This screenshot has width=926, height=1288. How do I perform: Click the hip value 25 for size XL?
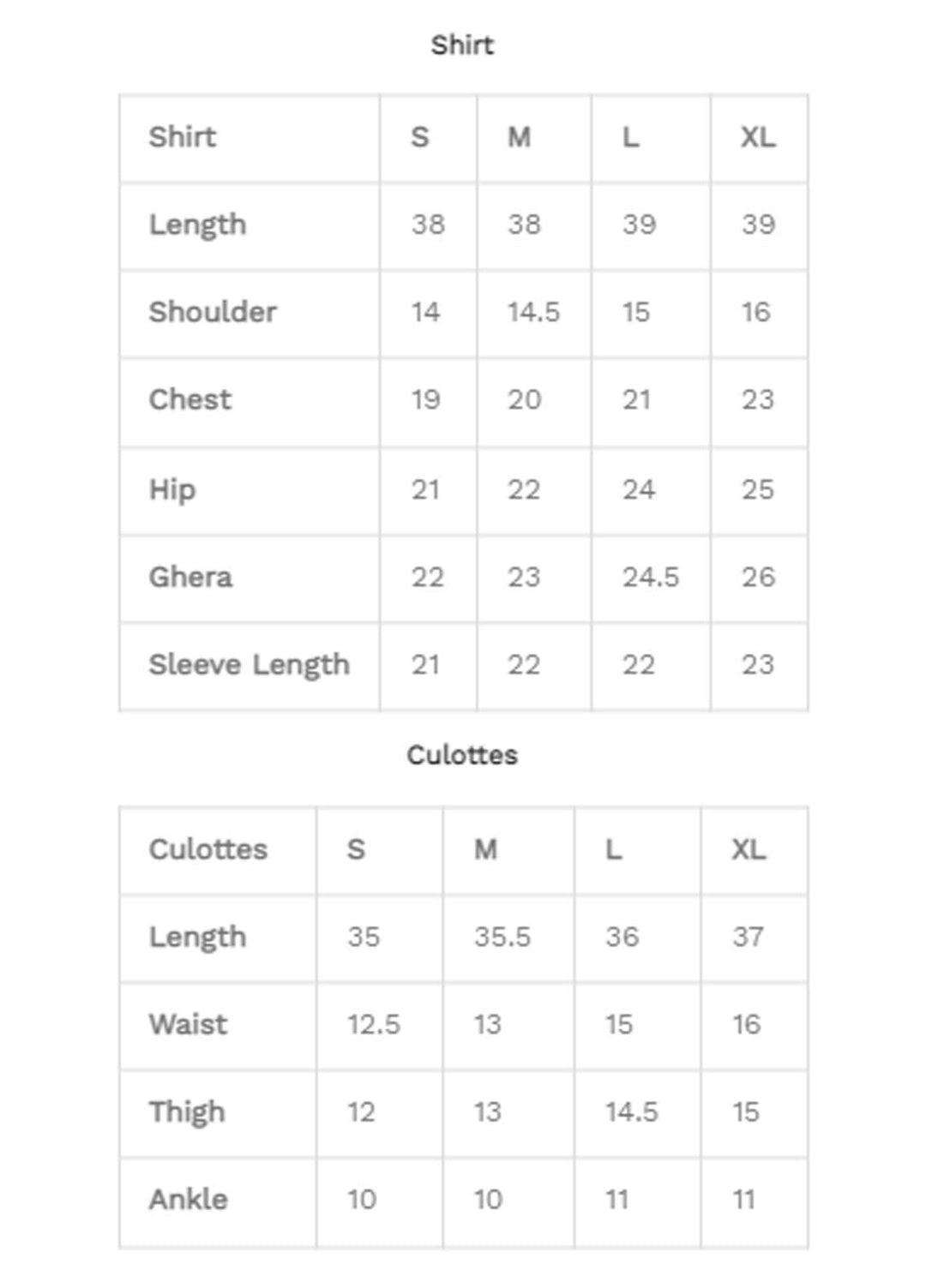758,489
